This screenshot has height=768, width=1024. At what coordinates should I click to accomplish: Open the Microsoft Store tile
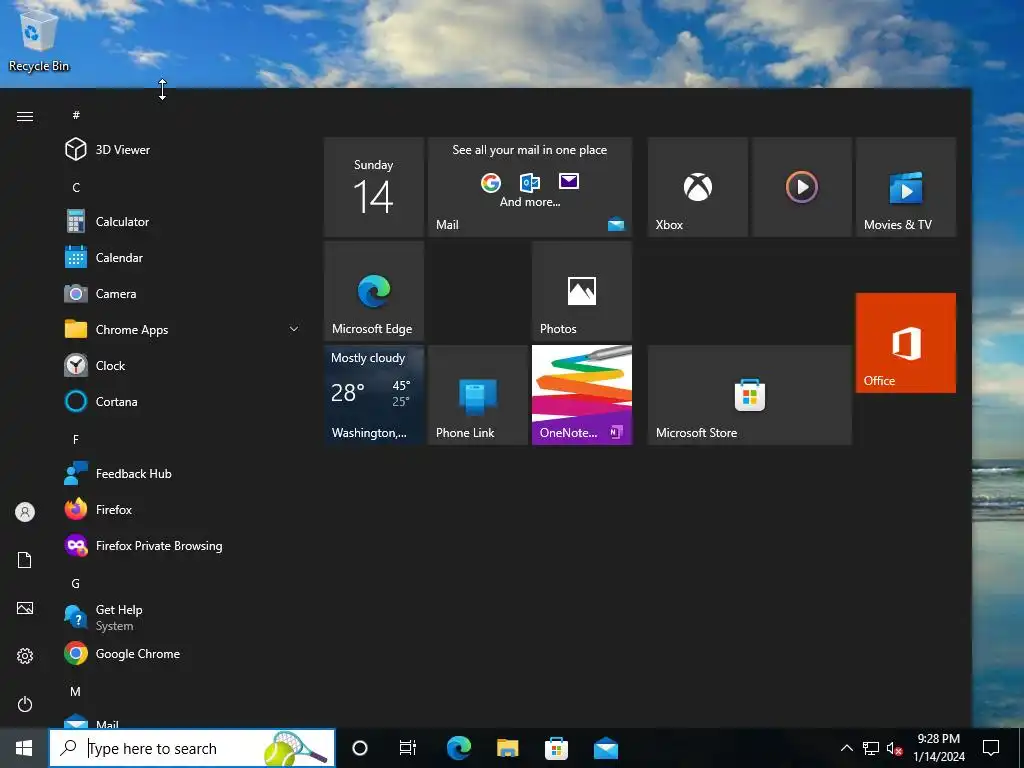pyautogui.click(x=750, y=395)
